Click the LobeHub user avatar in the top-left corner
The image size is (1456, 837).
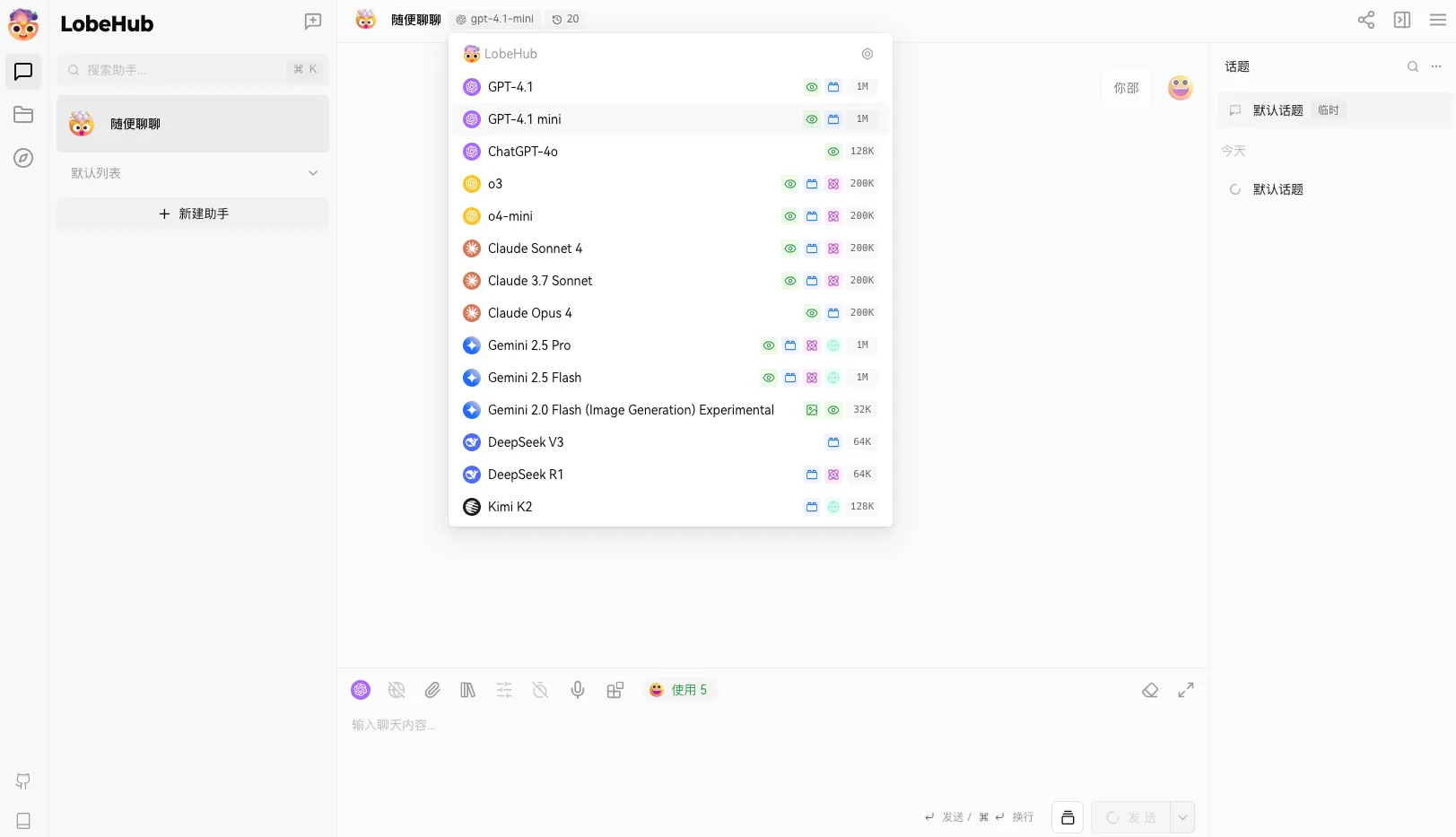pos(23,24)
